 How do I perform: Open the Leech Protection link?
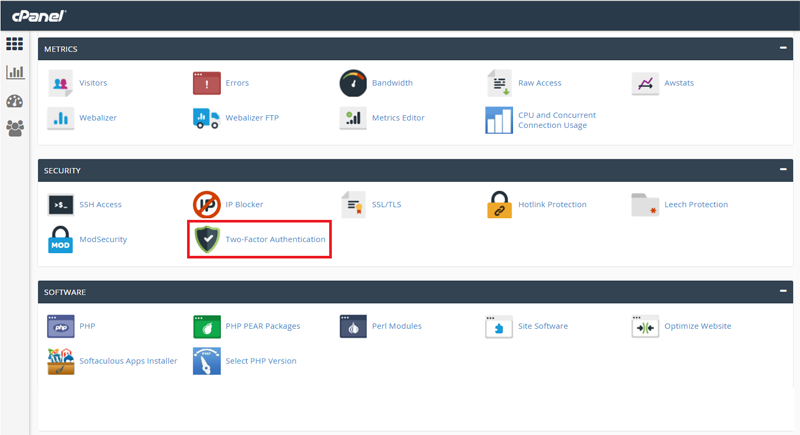point(696,204)
